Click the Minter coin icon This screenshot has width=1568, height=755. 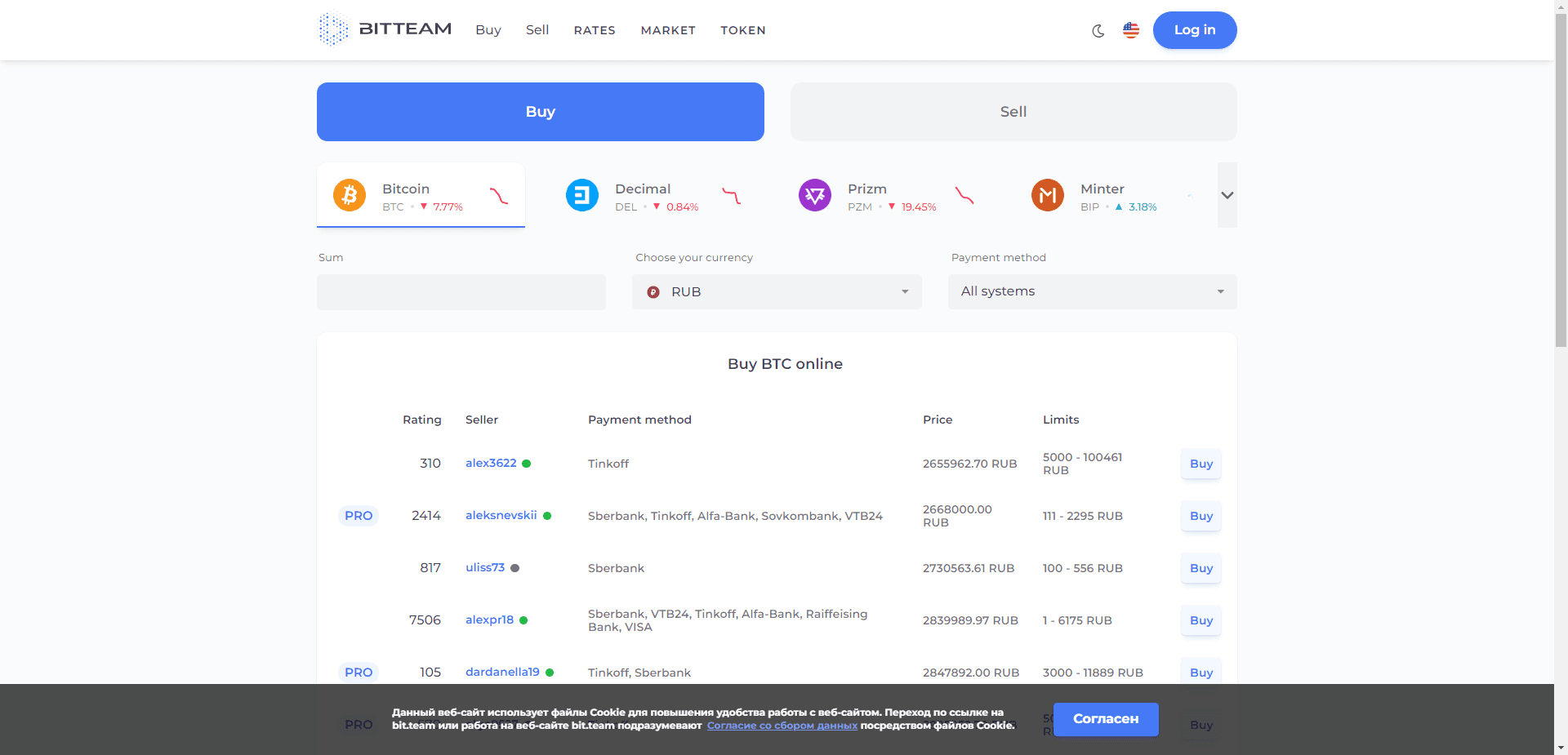click(x=1048, y=195)
